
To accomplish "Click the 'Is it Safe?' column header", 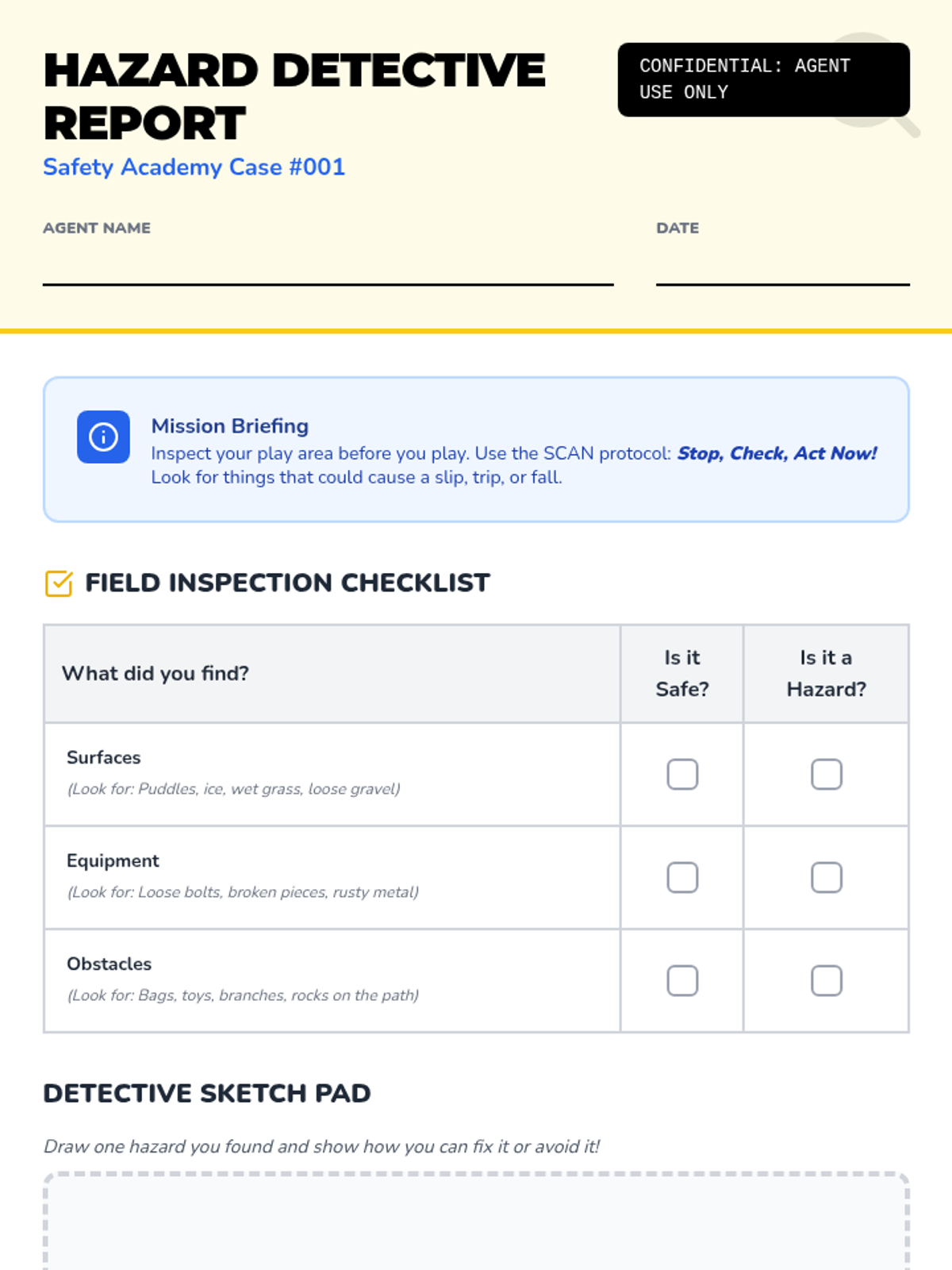I will click(682, 673).
